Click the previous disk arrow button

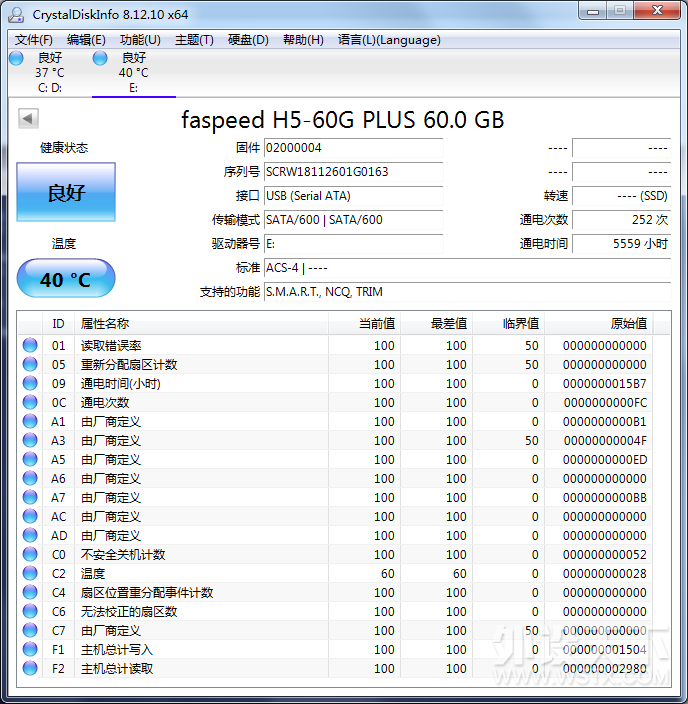click(28, 119)
